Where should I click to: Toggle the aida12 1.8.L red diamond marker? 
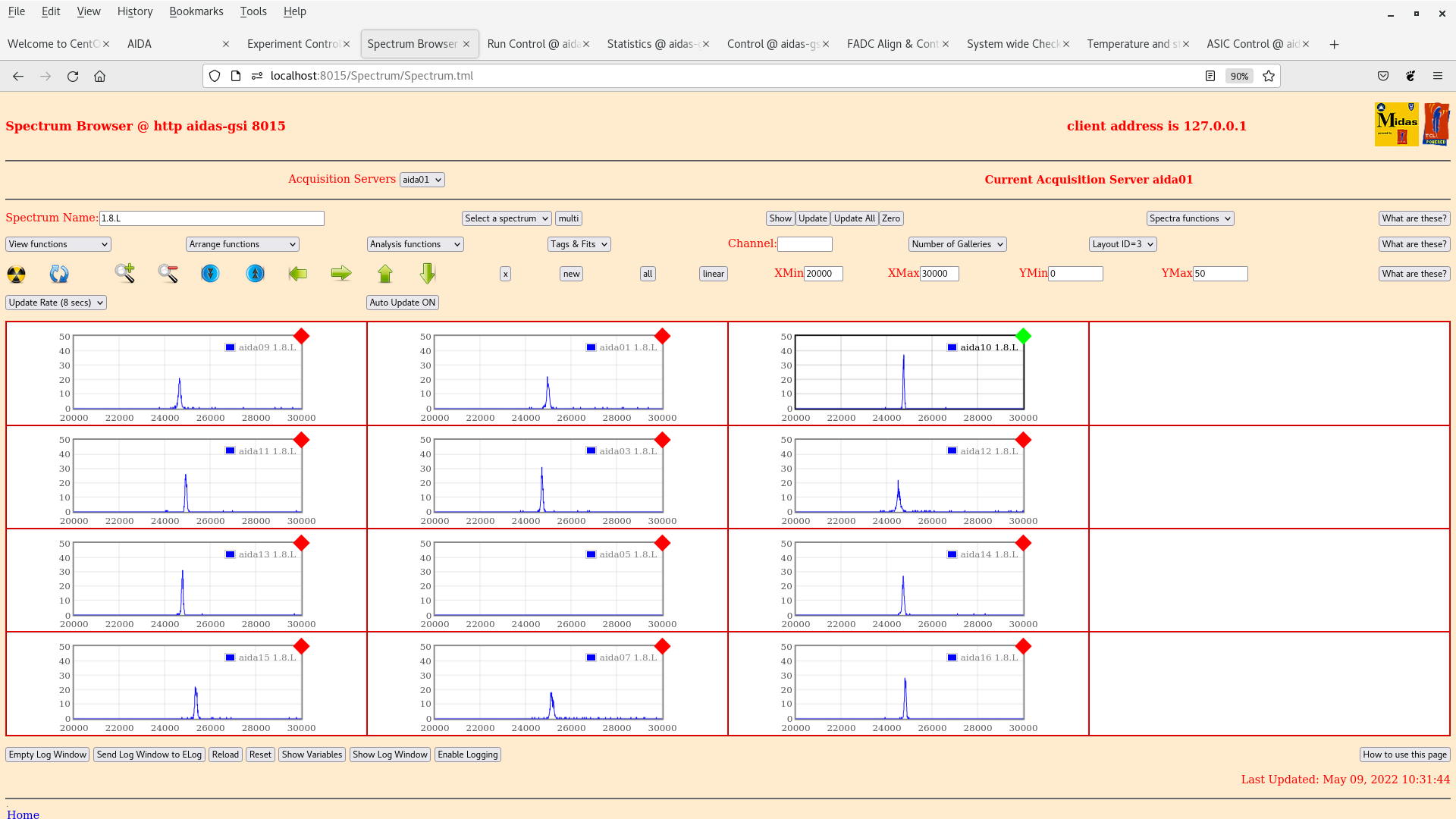coord(1023,440)
